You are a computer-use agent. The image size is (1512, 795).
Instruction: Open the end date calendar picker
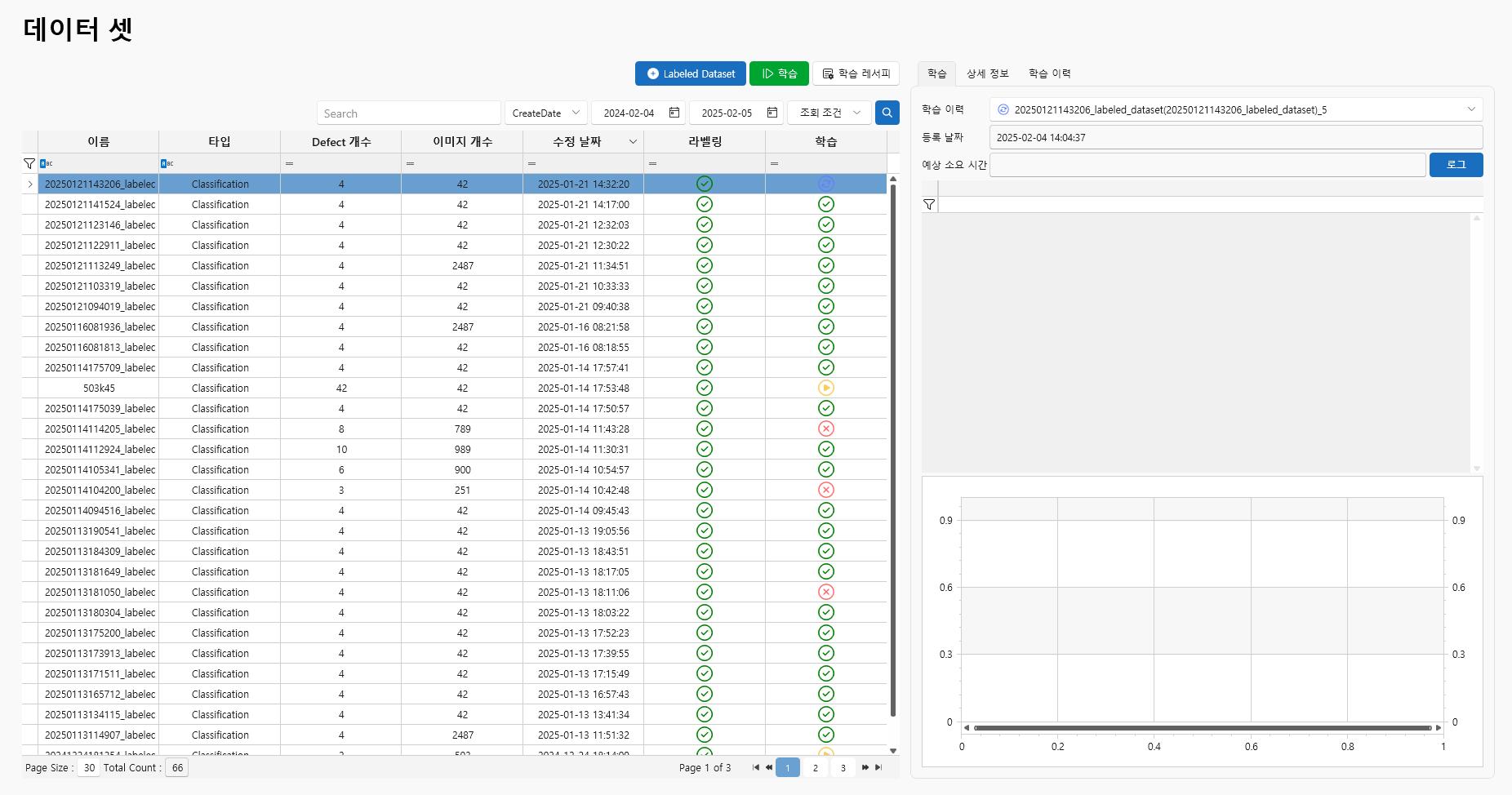pos(772,113)
